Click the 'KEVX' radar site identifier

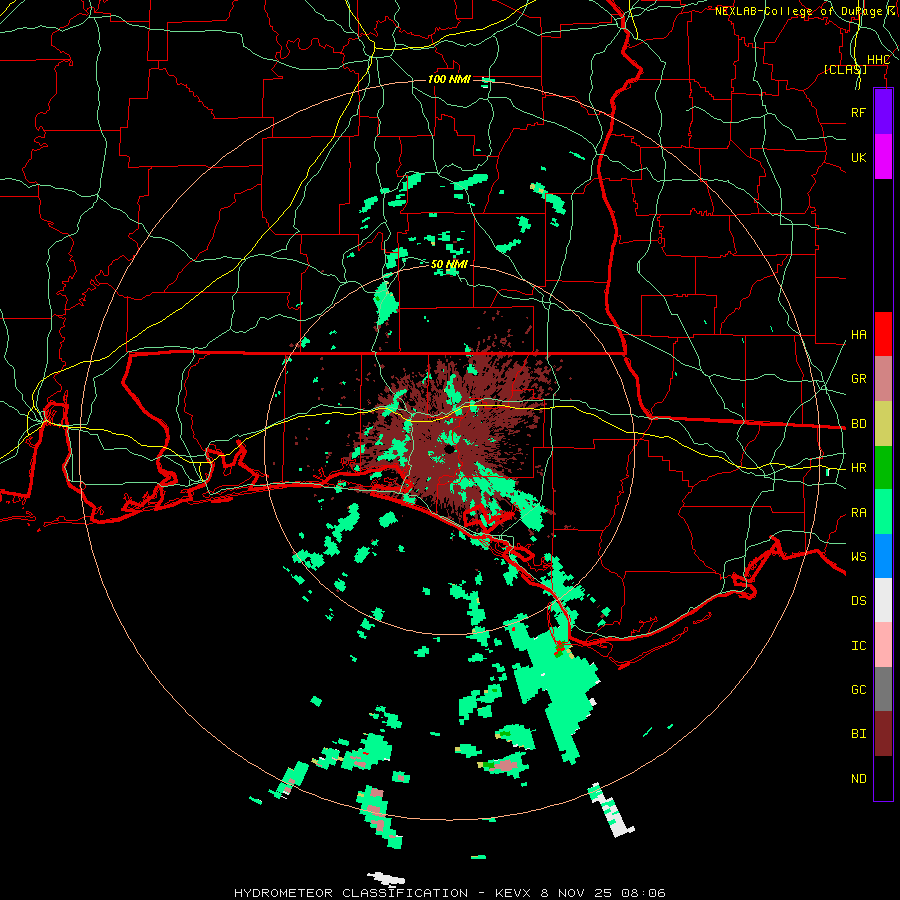click(x=513, y=893)
